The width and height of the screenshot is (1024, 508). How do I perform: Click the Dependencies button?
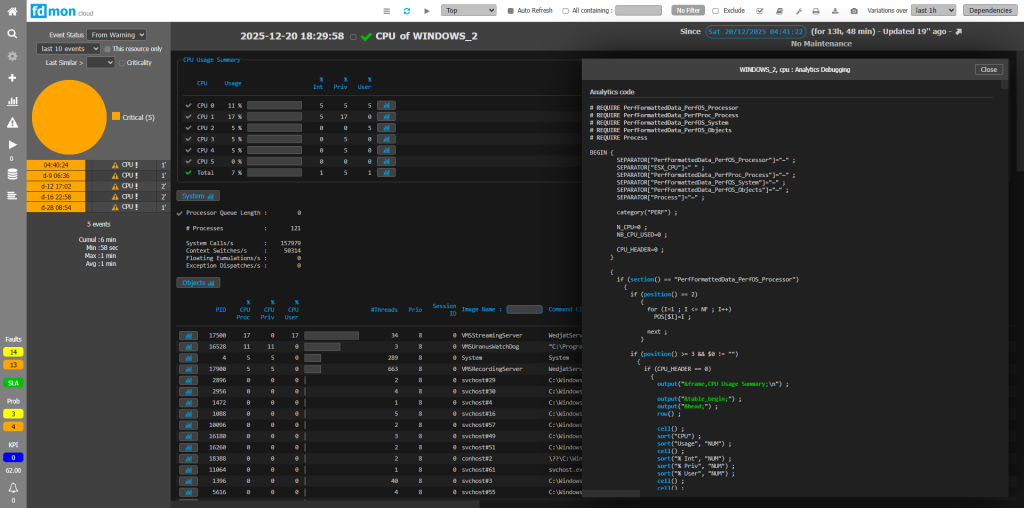click(989, 10)
